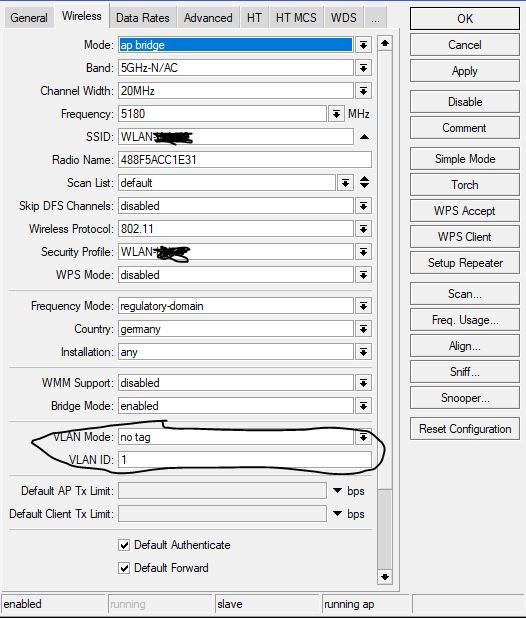The width and height of the screenshot is (526, 619).
Task: Click the Apply button
Action: [x=465, y=71]
